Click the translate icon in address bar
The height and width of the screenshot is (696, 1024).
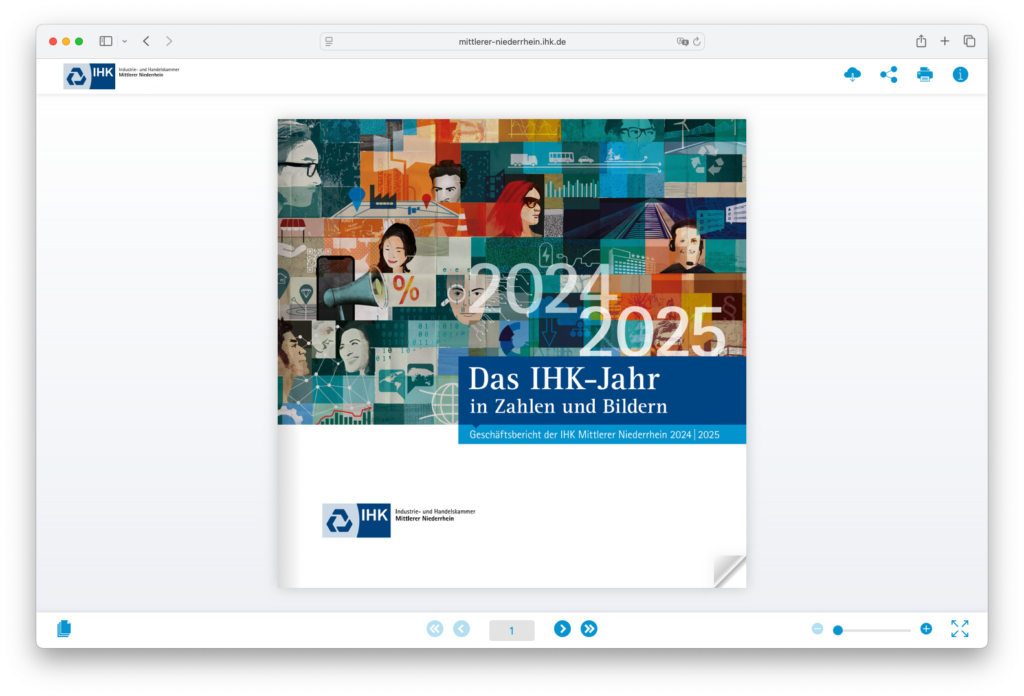[x=682, y=41]
